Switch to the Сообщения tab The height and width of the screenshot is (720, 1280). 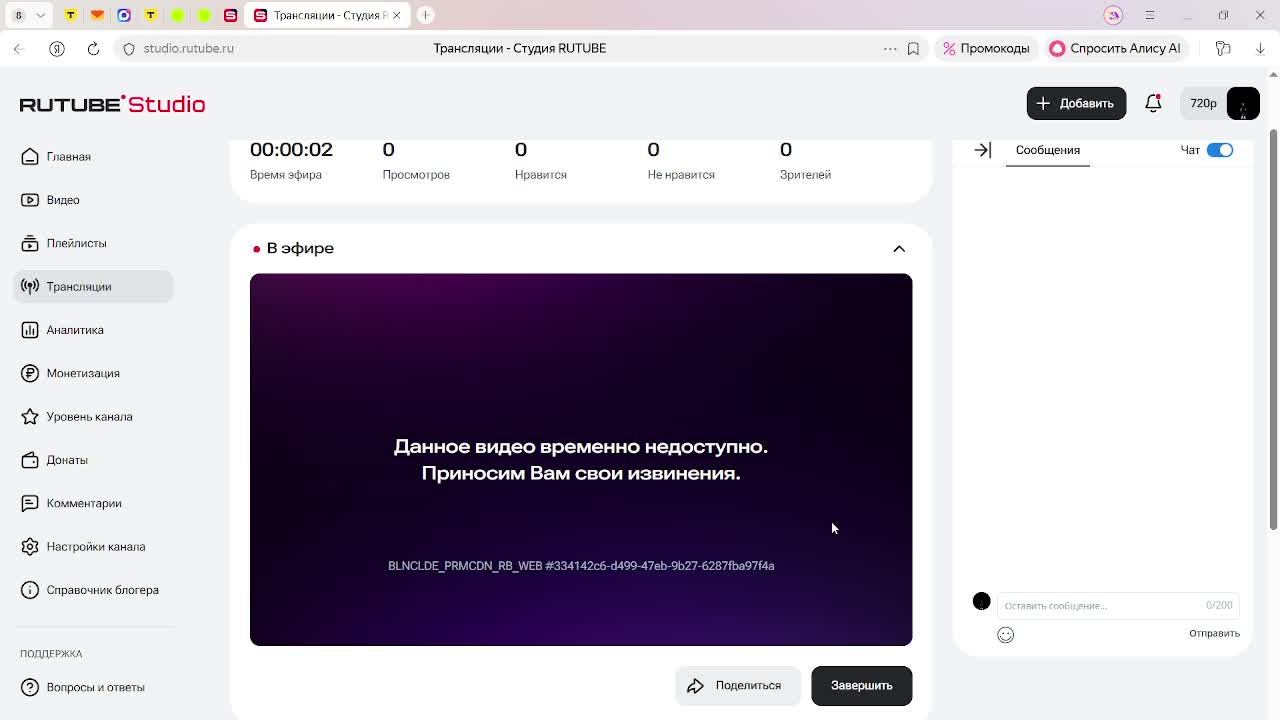(x=1047, y=150)
